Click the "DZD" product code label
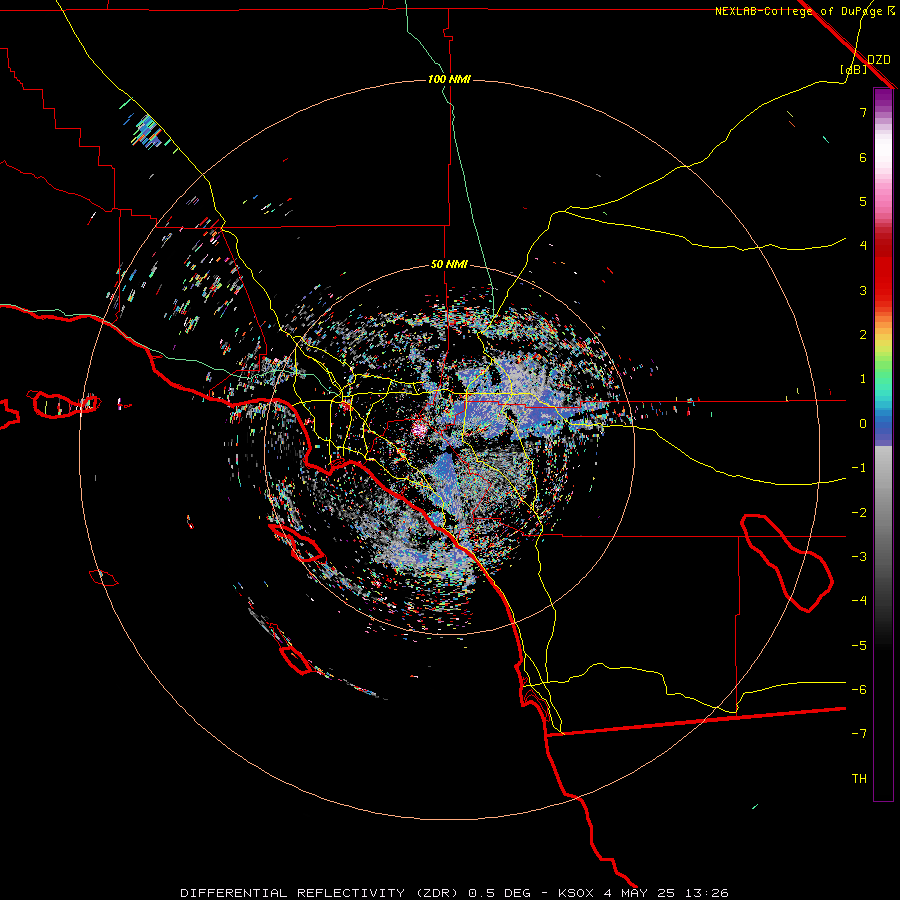 (x=879, y=60)
